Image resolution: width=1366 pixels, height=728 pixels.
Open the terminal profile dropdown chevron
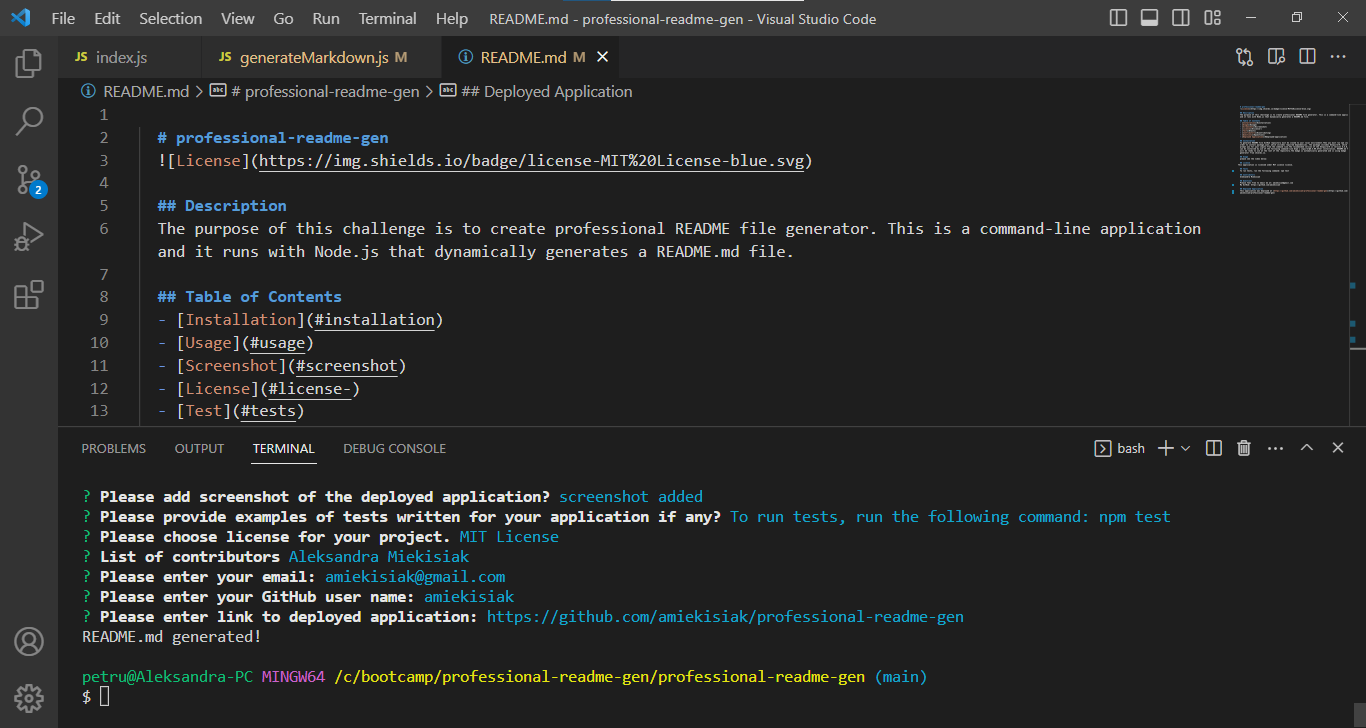[x=1186, y=448]
